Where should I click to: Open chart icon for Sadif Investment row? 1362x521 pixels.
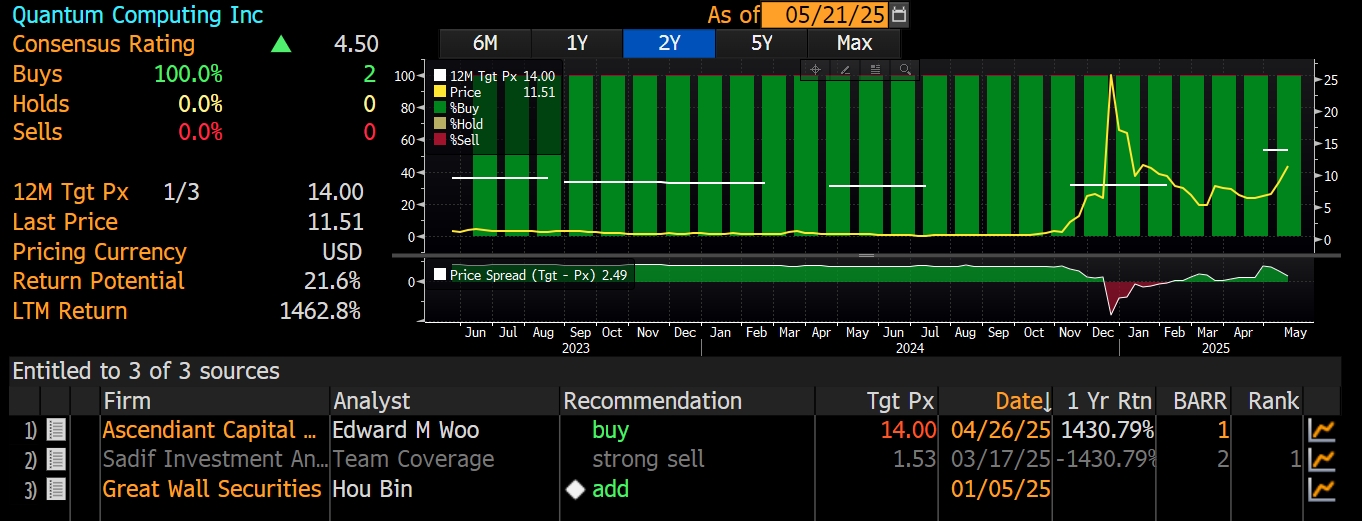(x=1322, y=459)
